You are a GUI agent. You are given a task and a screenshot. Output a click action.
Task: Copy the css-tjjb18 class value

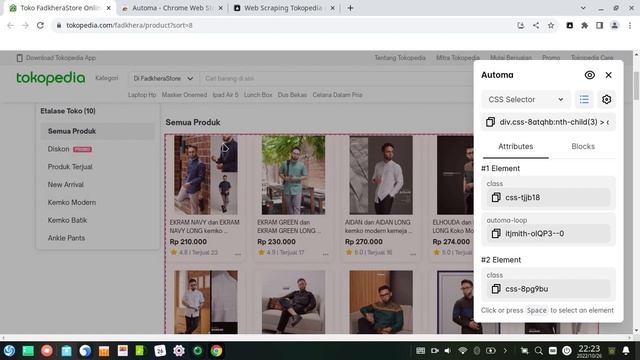(x=496, y=198)
